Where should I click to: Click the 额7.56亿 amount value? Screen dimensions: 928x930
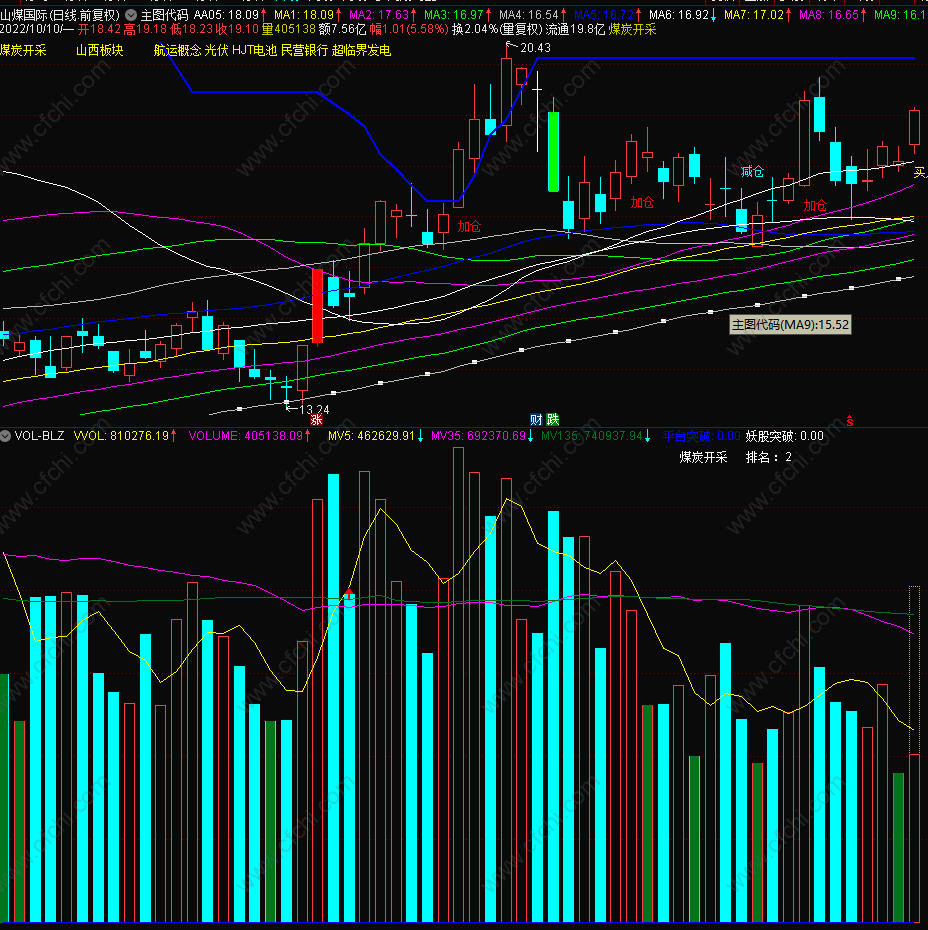pyautogui.click(x=342, y=30)
